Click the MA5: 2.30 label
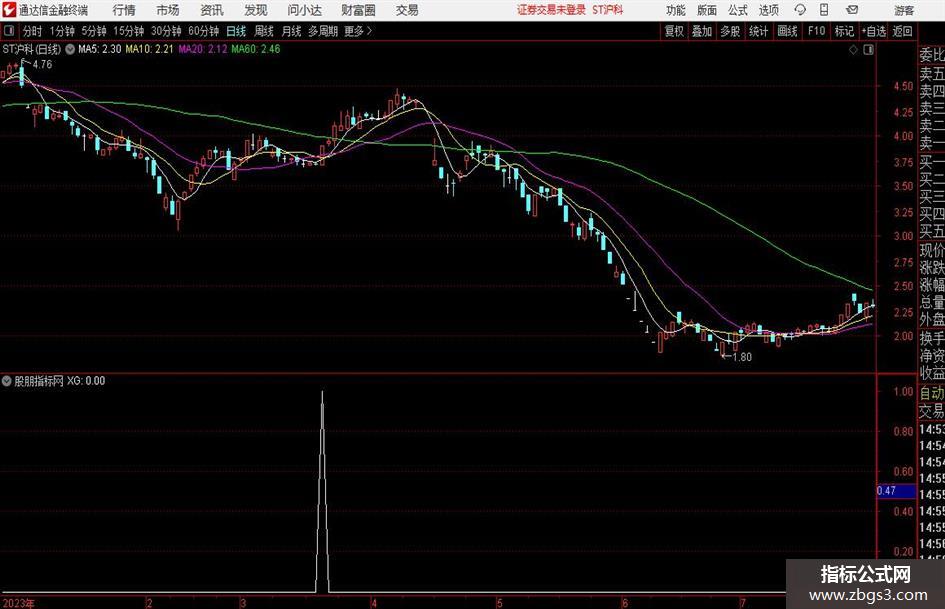This screenshot has width=945, height=609. pyautogui.click(x=99, y=49)
